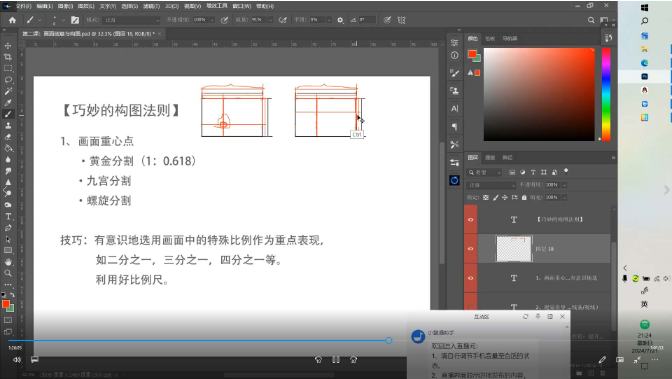Viewport: 672px width, 379px height.
Task: Toggle lock position icon in Layers panel
Action: click(x=505, y=198)
